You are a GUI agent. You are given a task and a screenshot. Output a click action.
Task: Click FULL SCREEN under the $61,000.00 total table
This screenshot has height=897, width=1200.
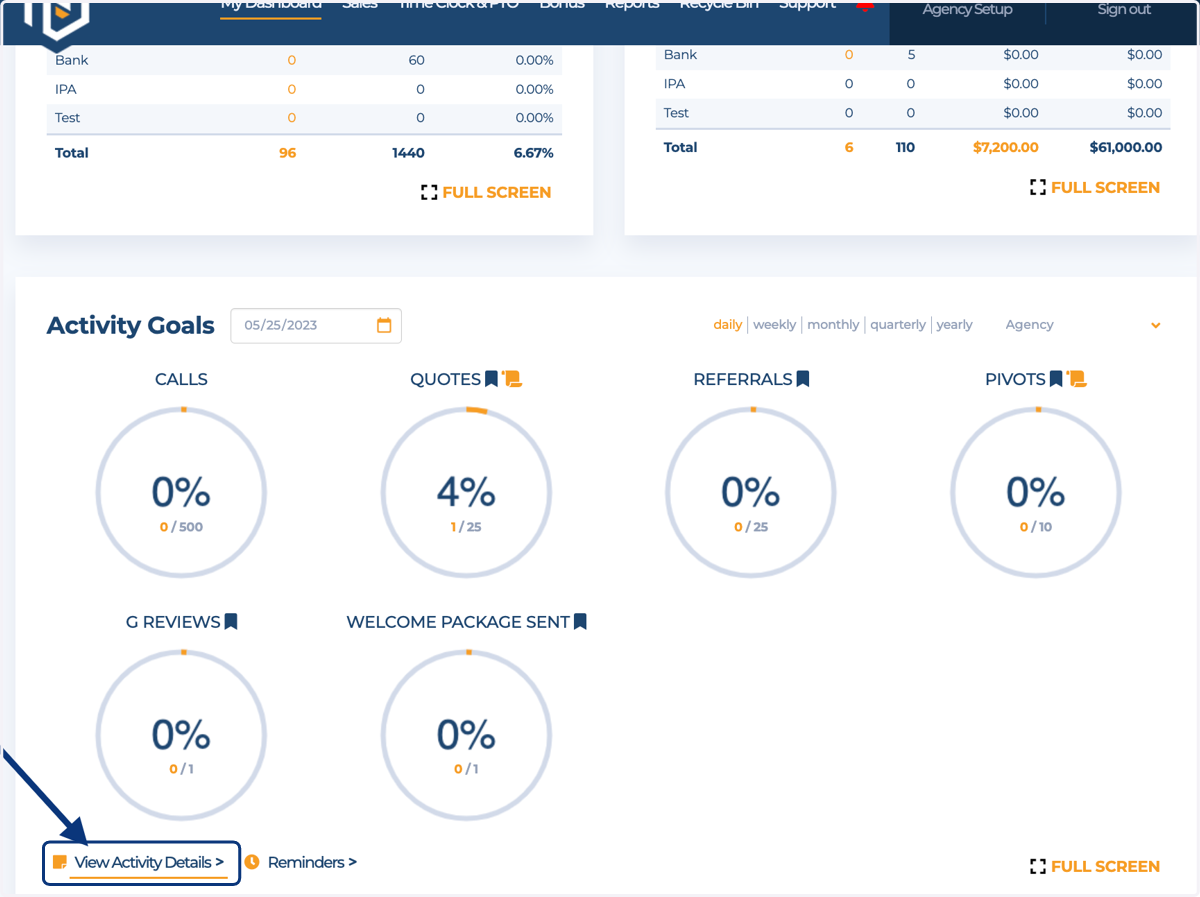pos(1106,187)
